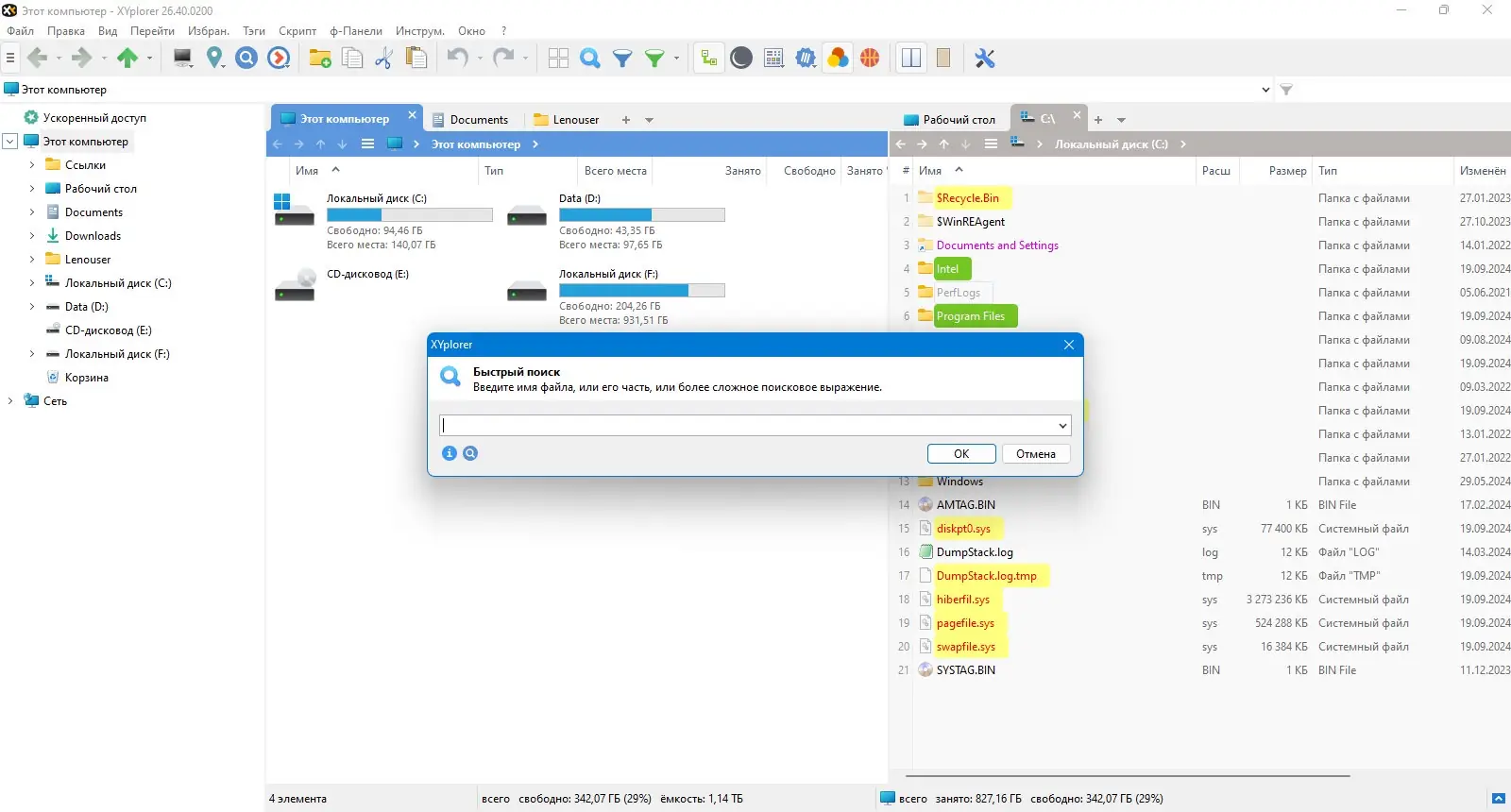This screenshot has width=1511, height=812.
Task: Expand the Локальный диск (F:) tree node
Action: pos(32,354)
